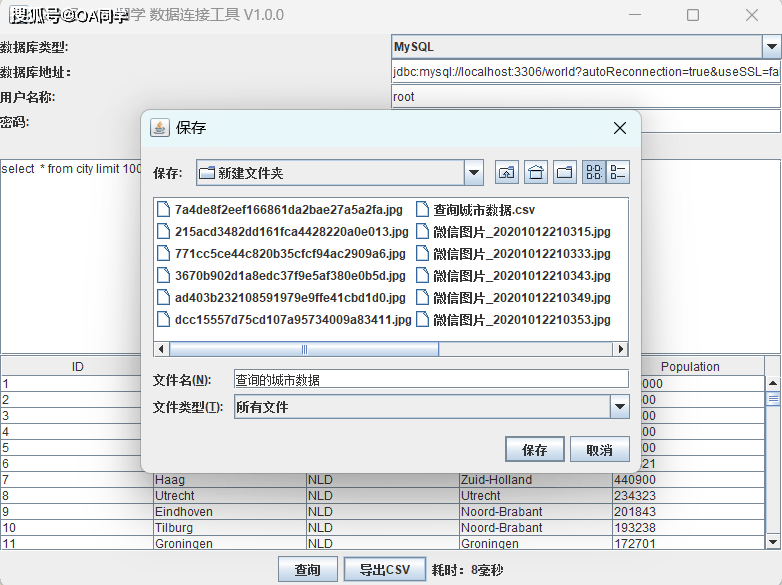Click the Population column header
Viewport: 782px width, 585px height.
tap(689, 367)
